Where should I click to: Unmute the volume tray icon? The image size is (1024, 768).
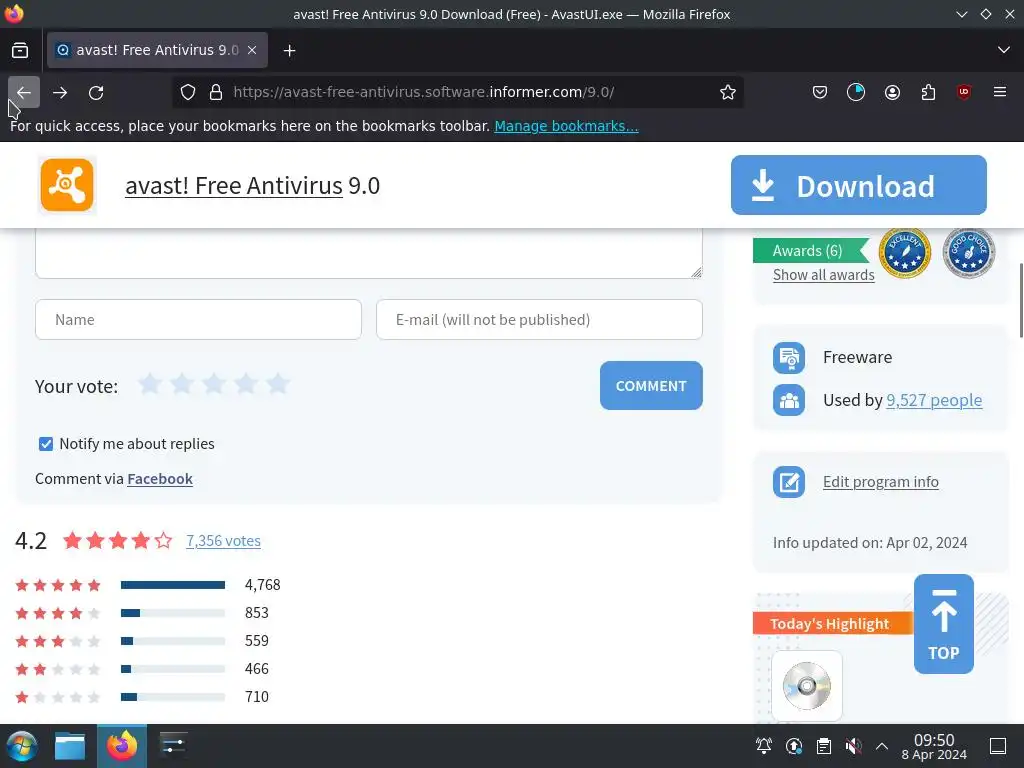click(x=853, y=746)
